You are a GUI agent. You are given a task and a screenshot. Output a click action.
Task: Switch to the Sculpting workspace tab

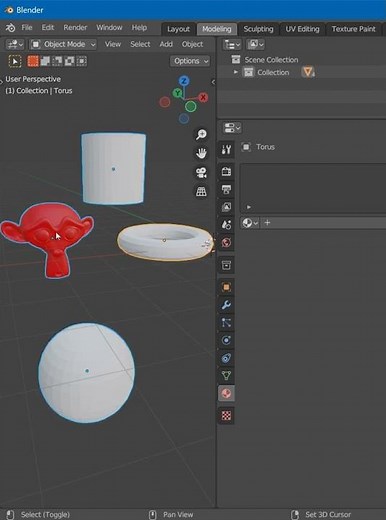click(258, 29)
